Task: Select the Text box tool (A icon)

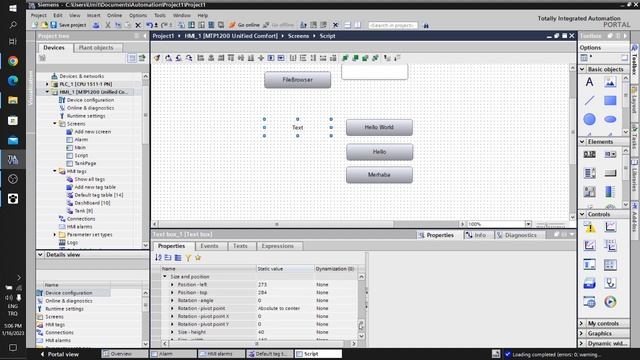Action: tap(589, 82)
